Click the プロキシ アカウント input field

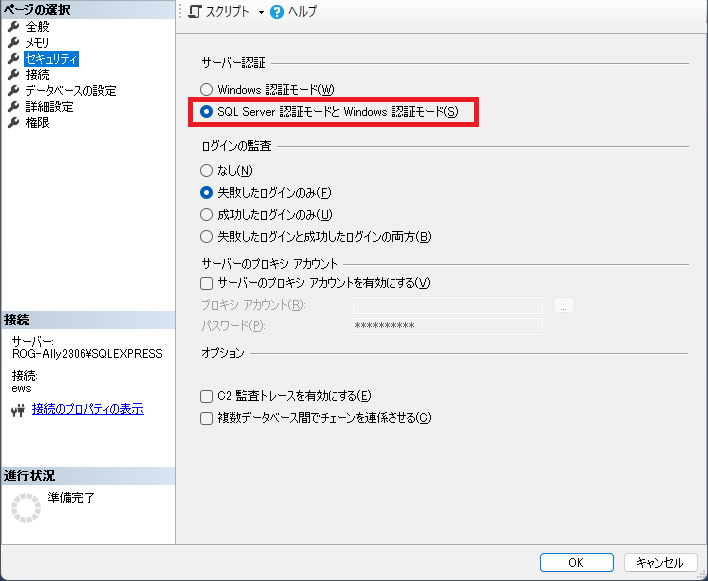point(447,305)
